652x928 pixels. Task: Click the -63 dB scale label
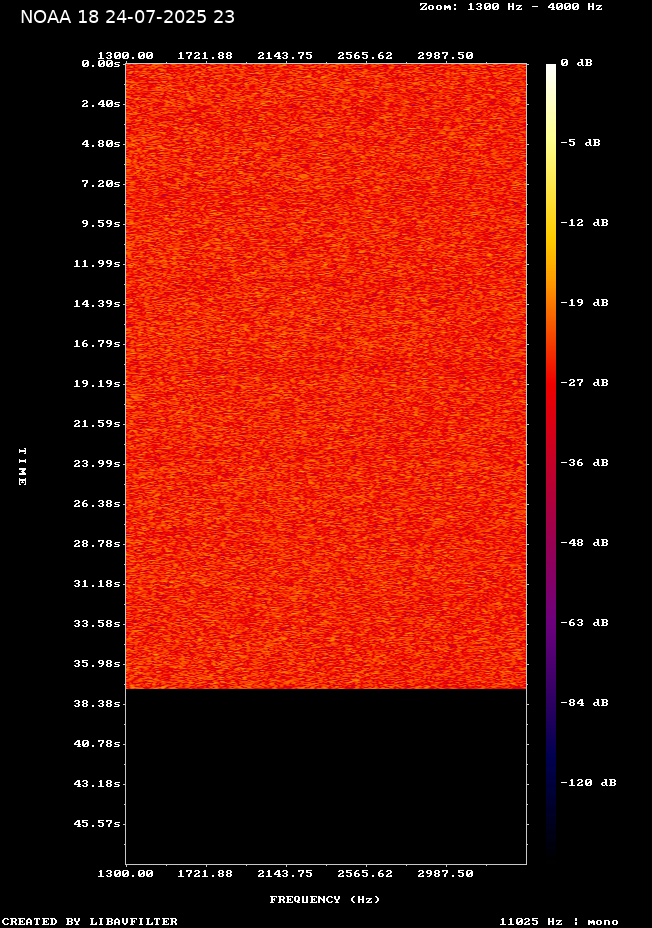coord(585,623)
